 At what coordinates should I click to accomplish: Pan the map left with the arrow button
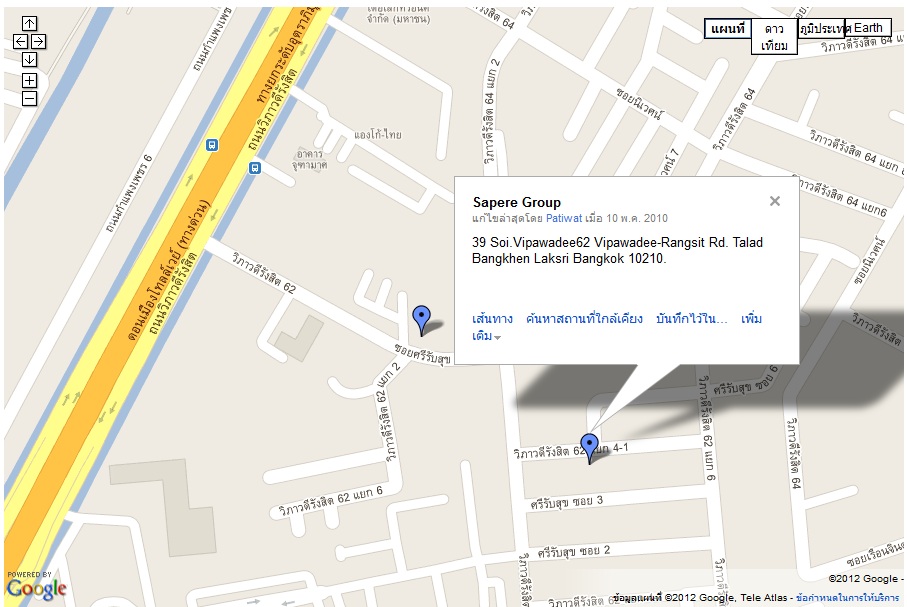tap(20, 41)
